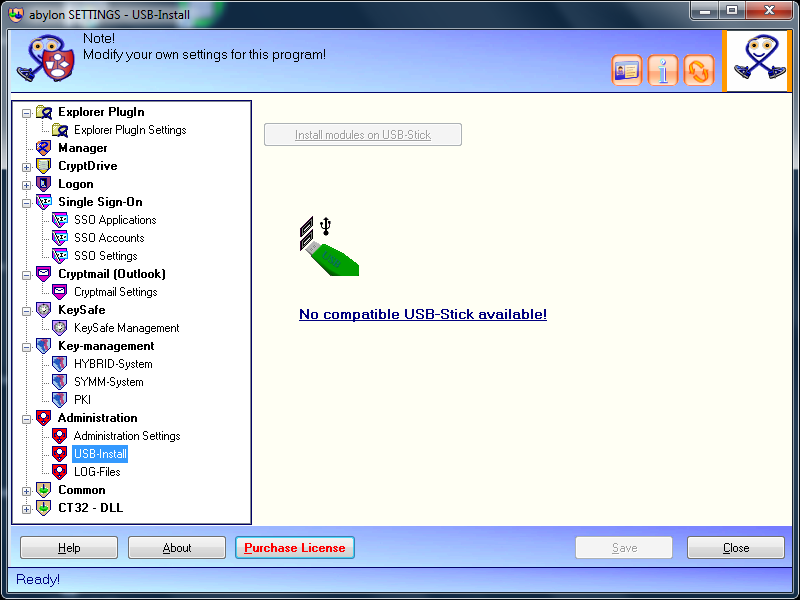Click the Explorer PlugIn folder icon

click(44, 112)
